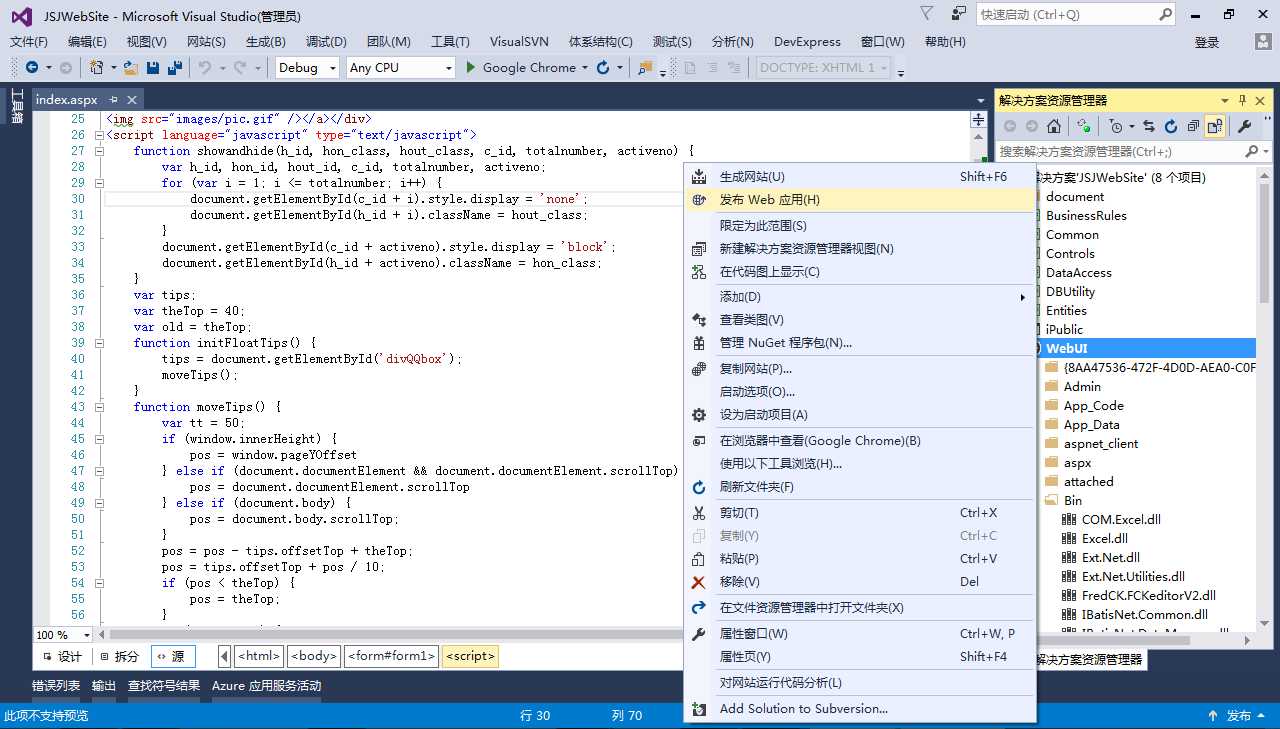
Task: Toggle auto-hide pin of Solution Explorer panel
Action: click(1243, 100)
